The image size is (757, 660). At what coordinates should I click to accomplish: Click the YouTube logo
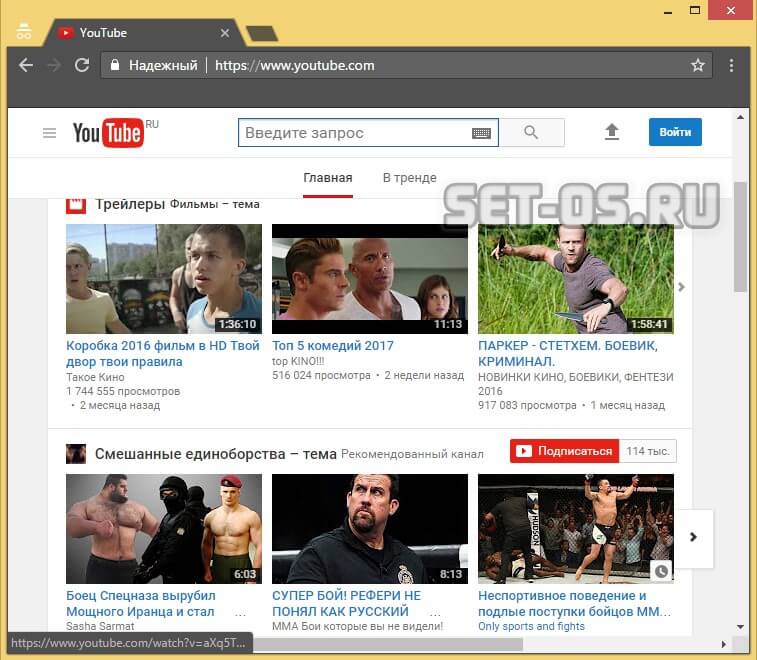tap(108, 133)
